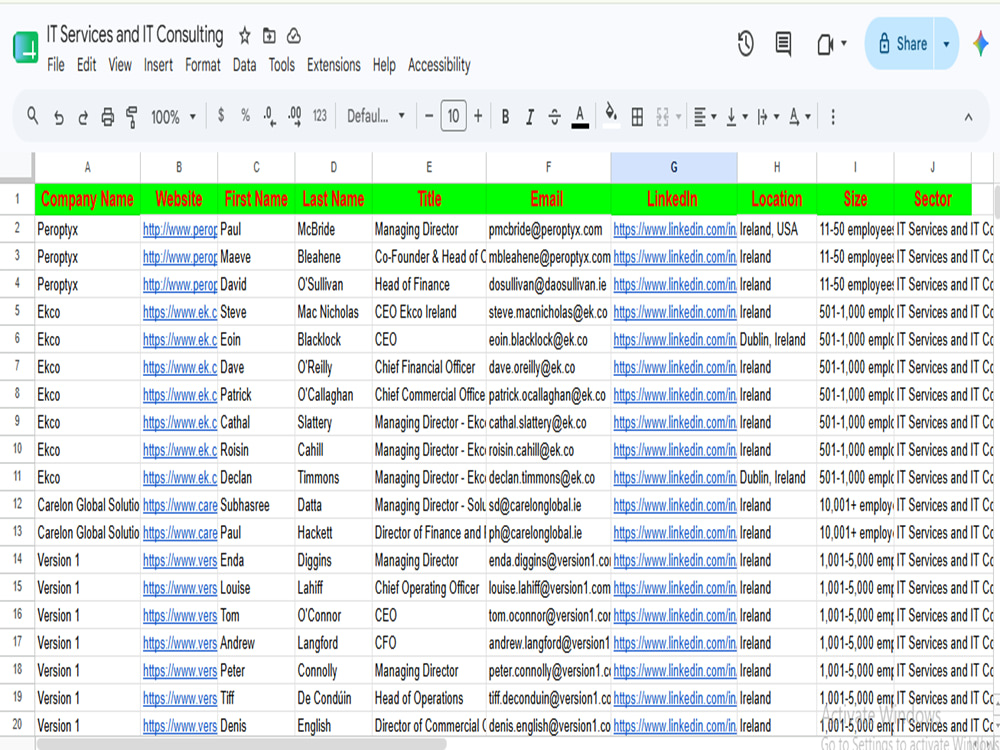The height and width of the screenshot is (750, 1000).
Task: Open Version 1 website link for Enda
Action: point(180,561)
